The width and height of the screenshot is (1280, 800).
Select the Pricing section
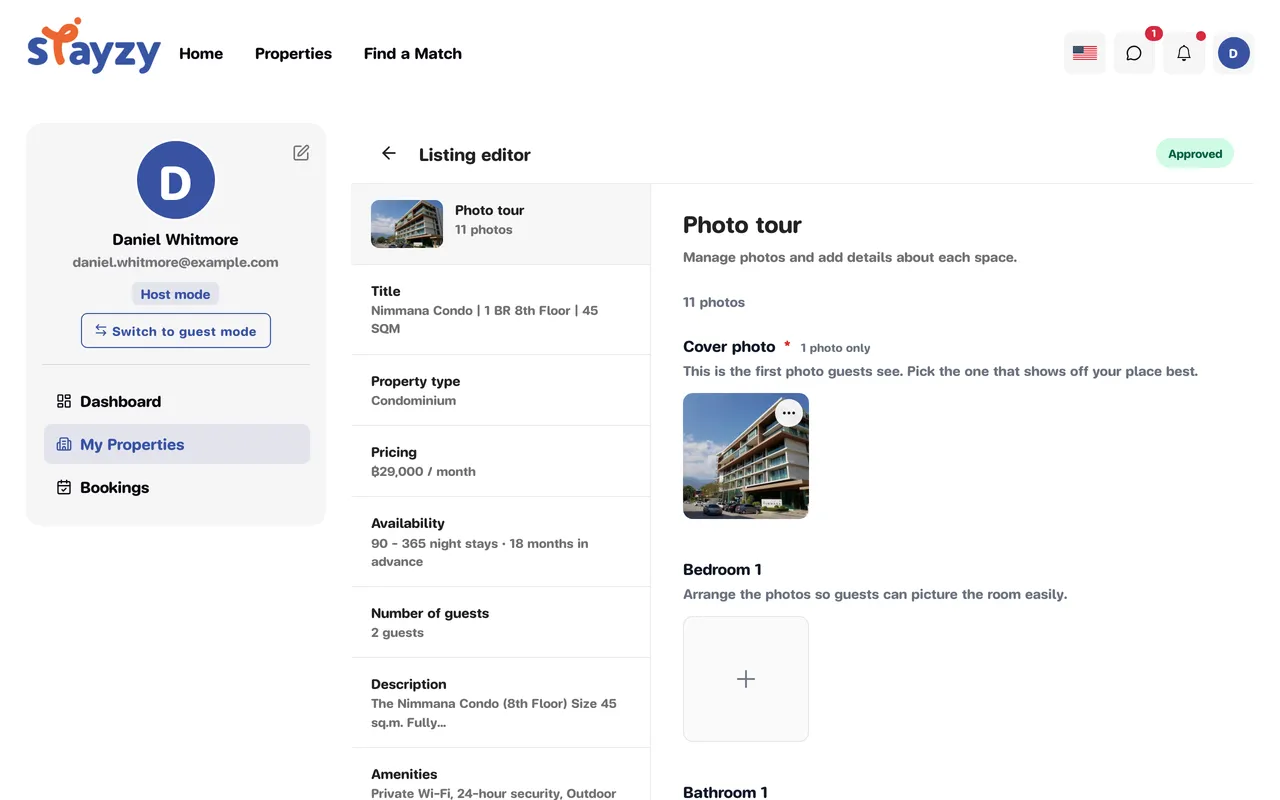tap(501, 461)
